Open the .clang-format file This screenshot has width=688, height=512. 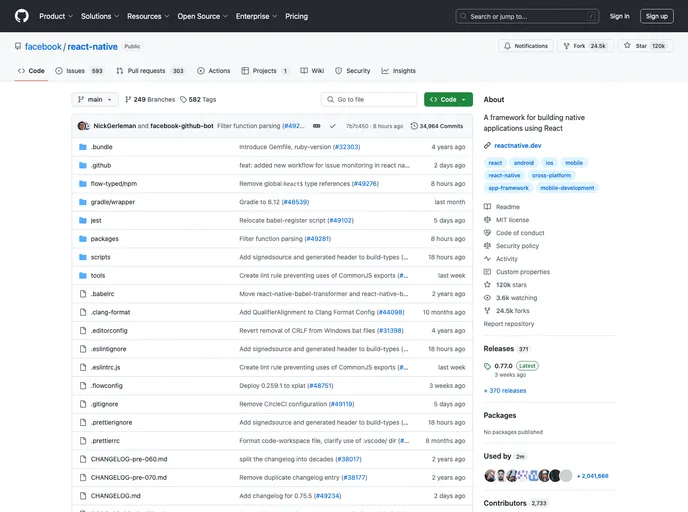click(x=110, y=312)
